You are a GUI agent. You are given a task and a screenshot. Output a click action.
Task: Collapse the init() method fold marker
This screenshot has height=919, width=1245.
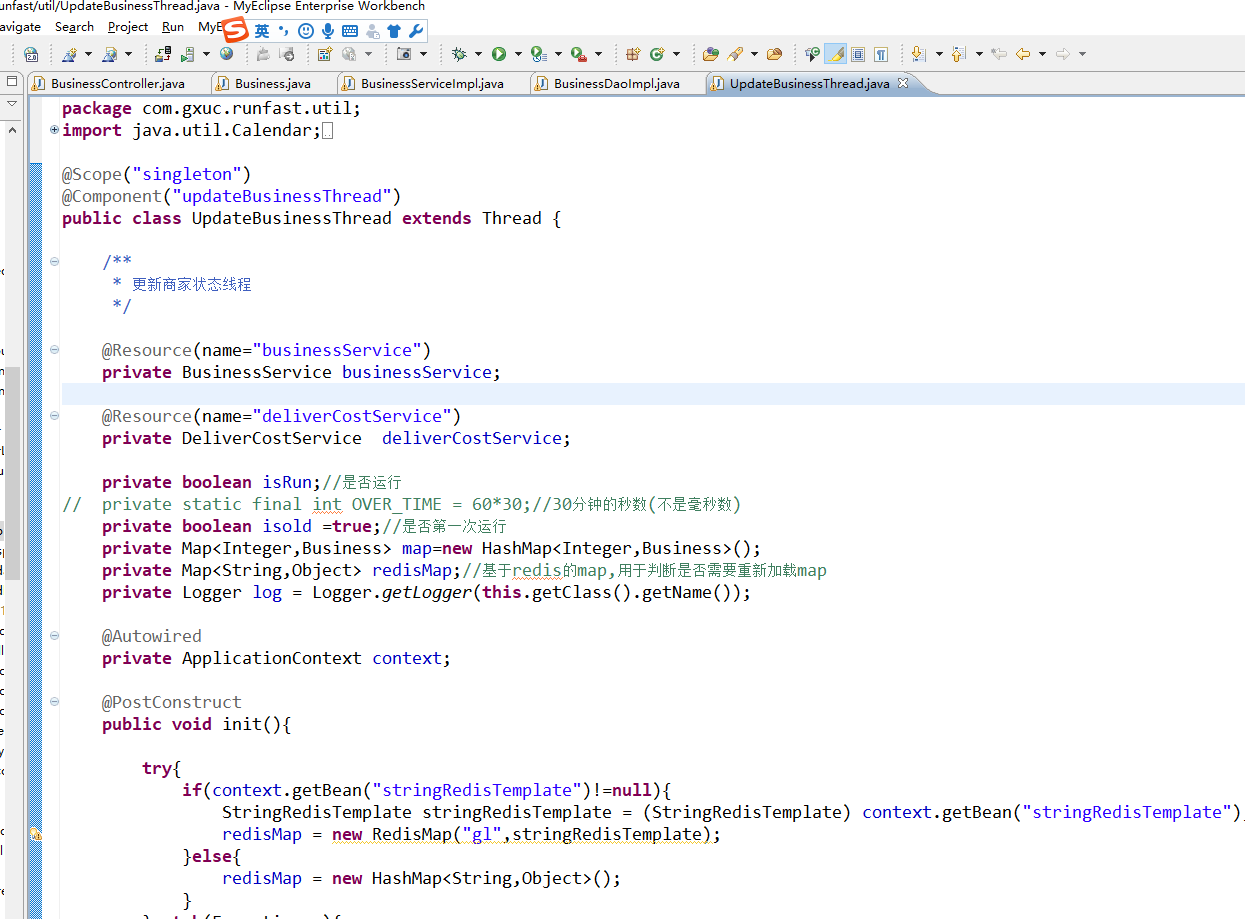pos(54,702)
